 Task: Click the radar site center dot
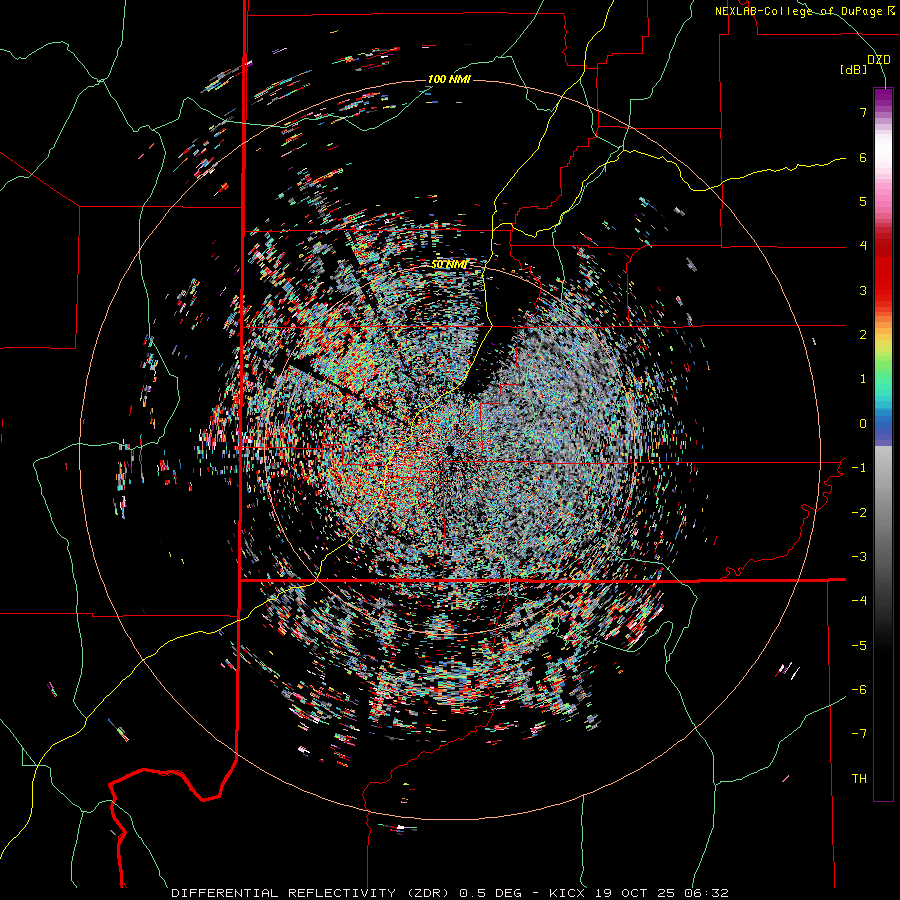point(449,449)
